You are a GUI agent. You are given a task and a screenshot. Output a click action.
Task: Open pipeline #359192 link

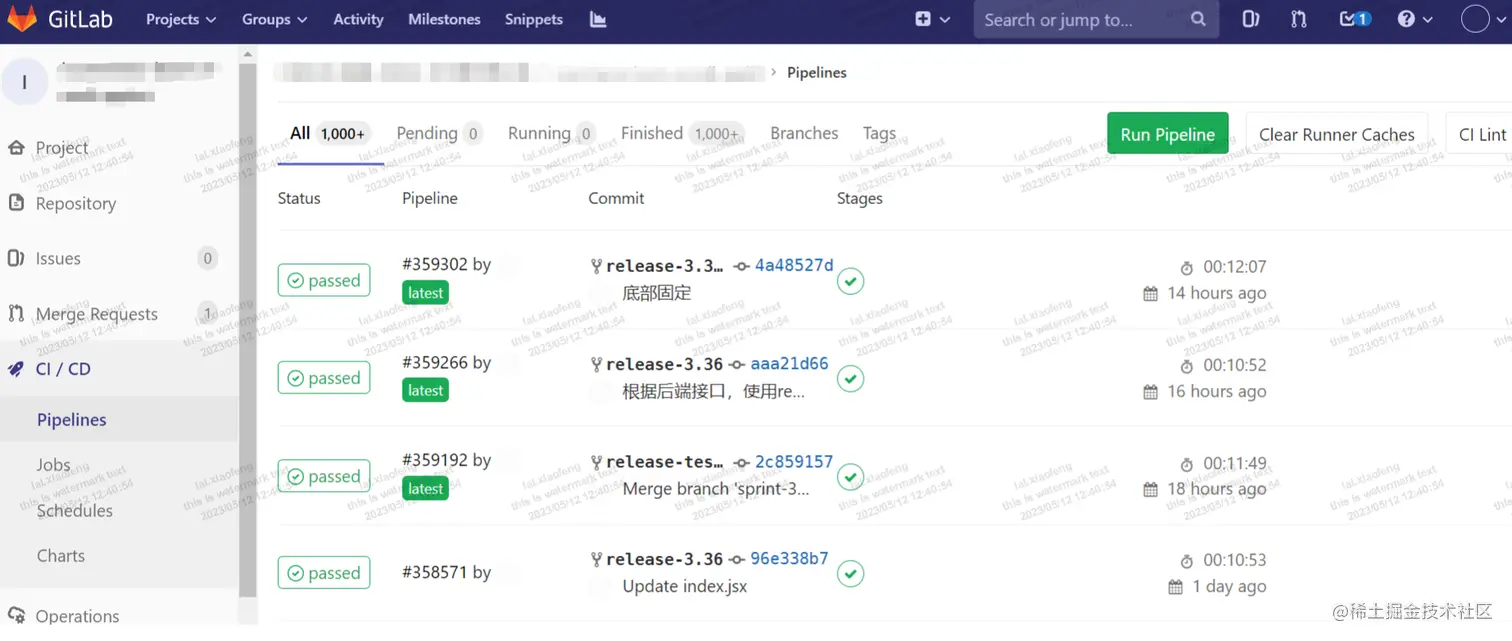click(434, 459)
